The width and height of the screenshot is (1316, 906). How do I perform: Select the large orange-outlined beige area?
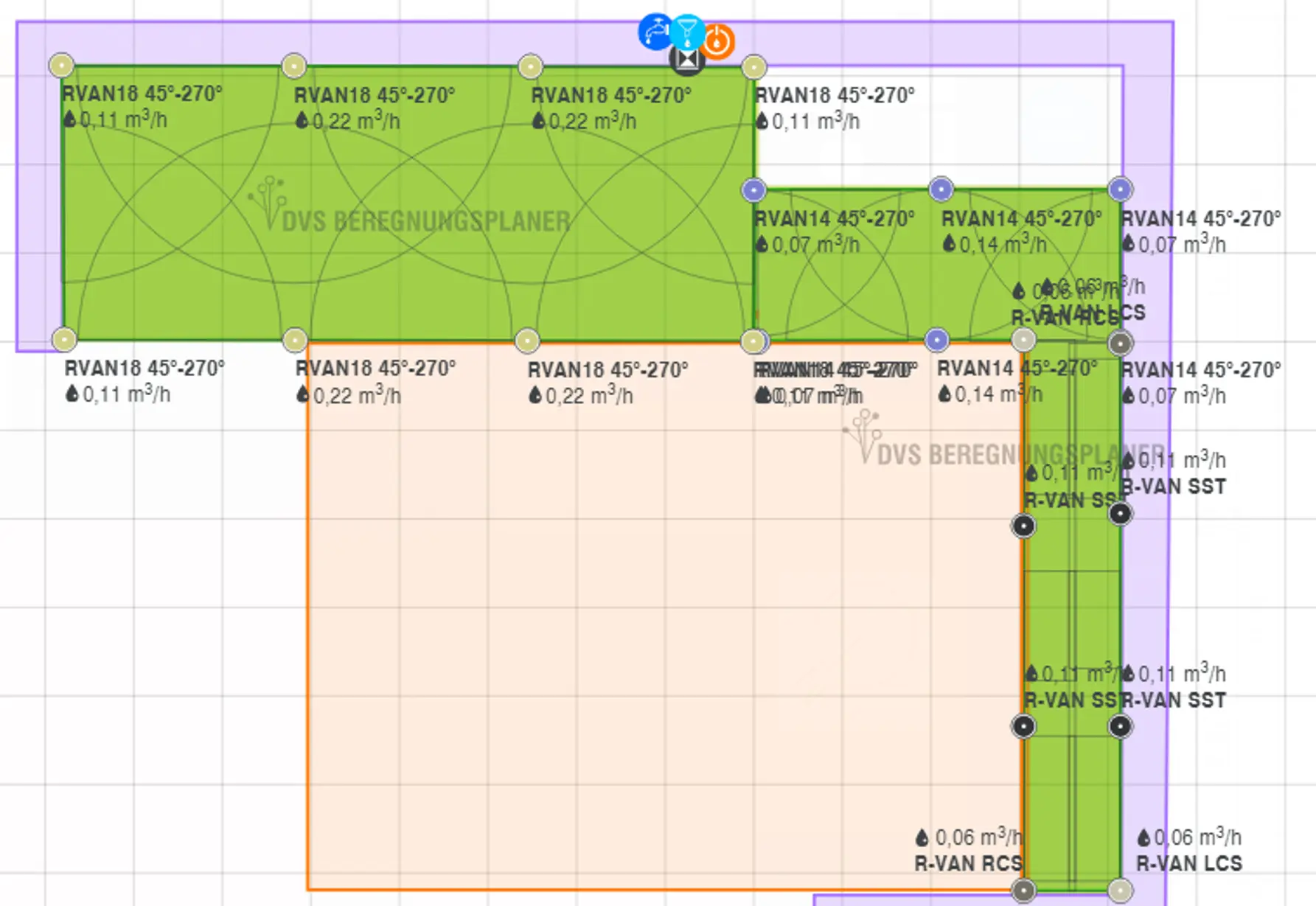click(627, 627)
